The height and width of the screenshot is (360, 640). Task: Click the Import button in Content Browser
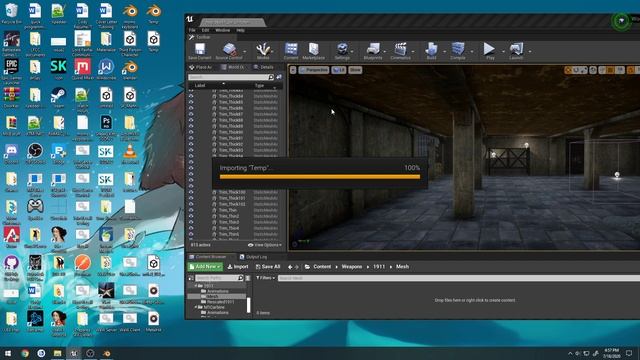coord(238,267)
